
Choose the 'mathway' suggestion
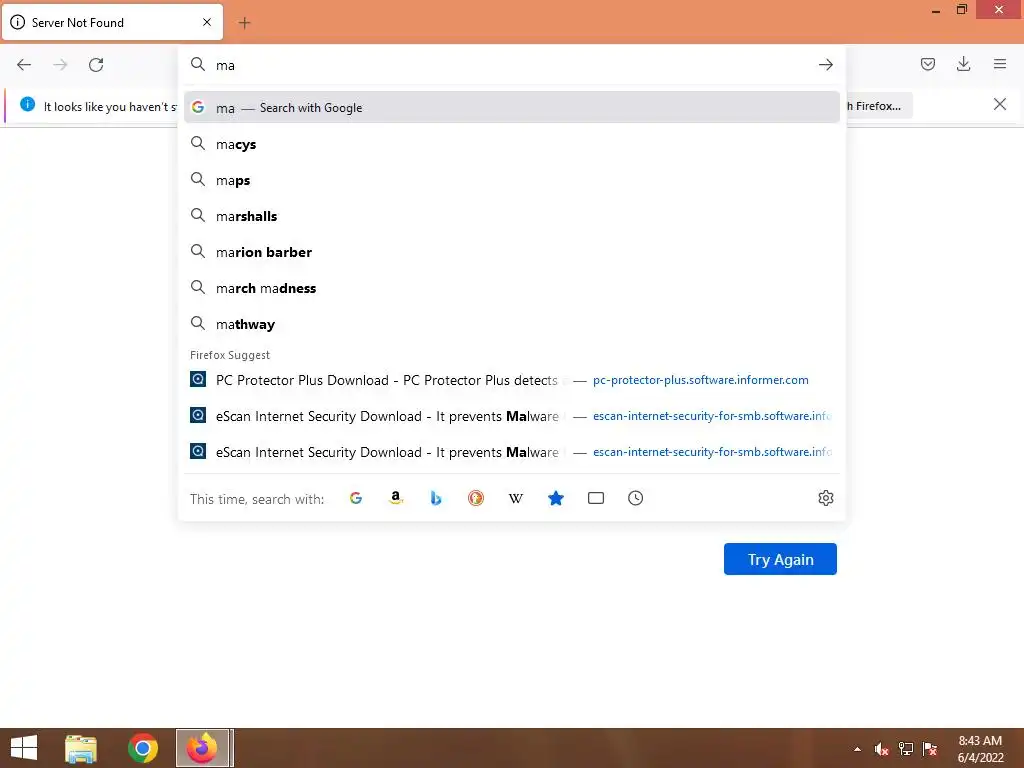[512, 324]
